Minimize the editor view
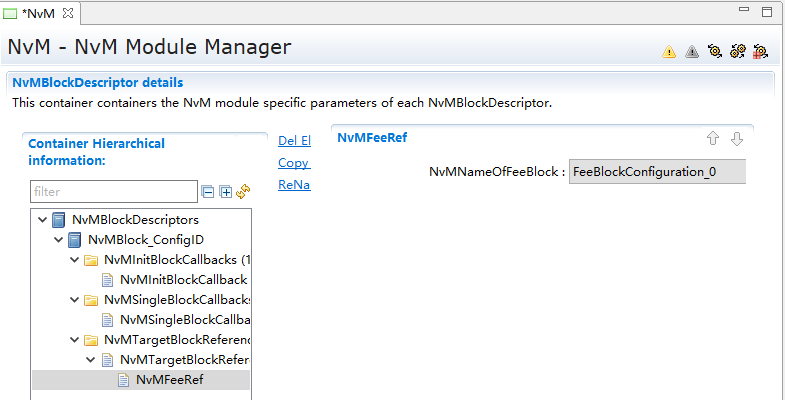 tap(744, 10)
